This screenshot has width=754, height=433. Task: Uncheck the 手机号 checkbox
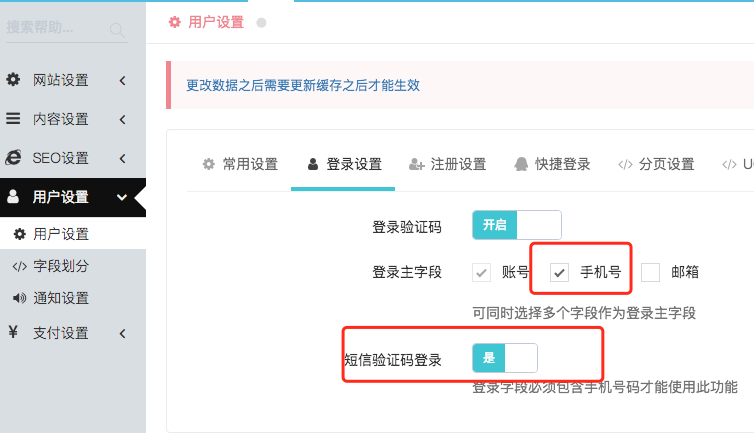[x=559, y=272]
